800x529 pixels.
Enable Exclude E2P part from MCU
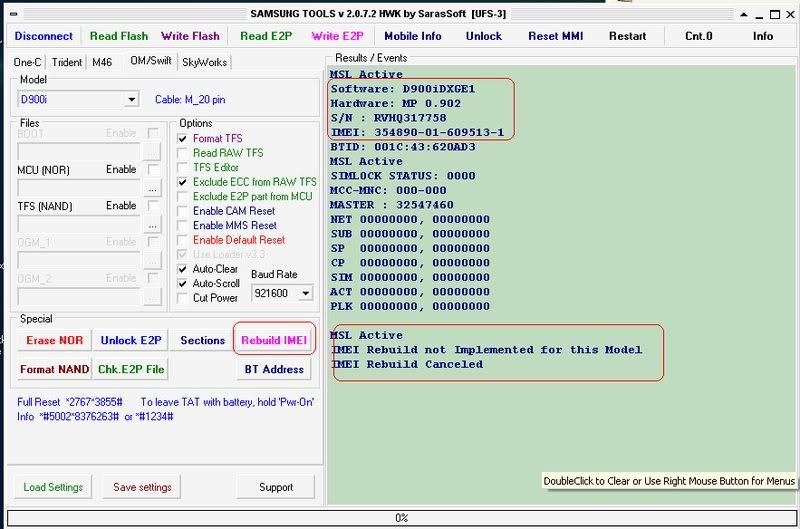(x=182, y=196)
